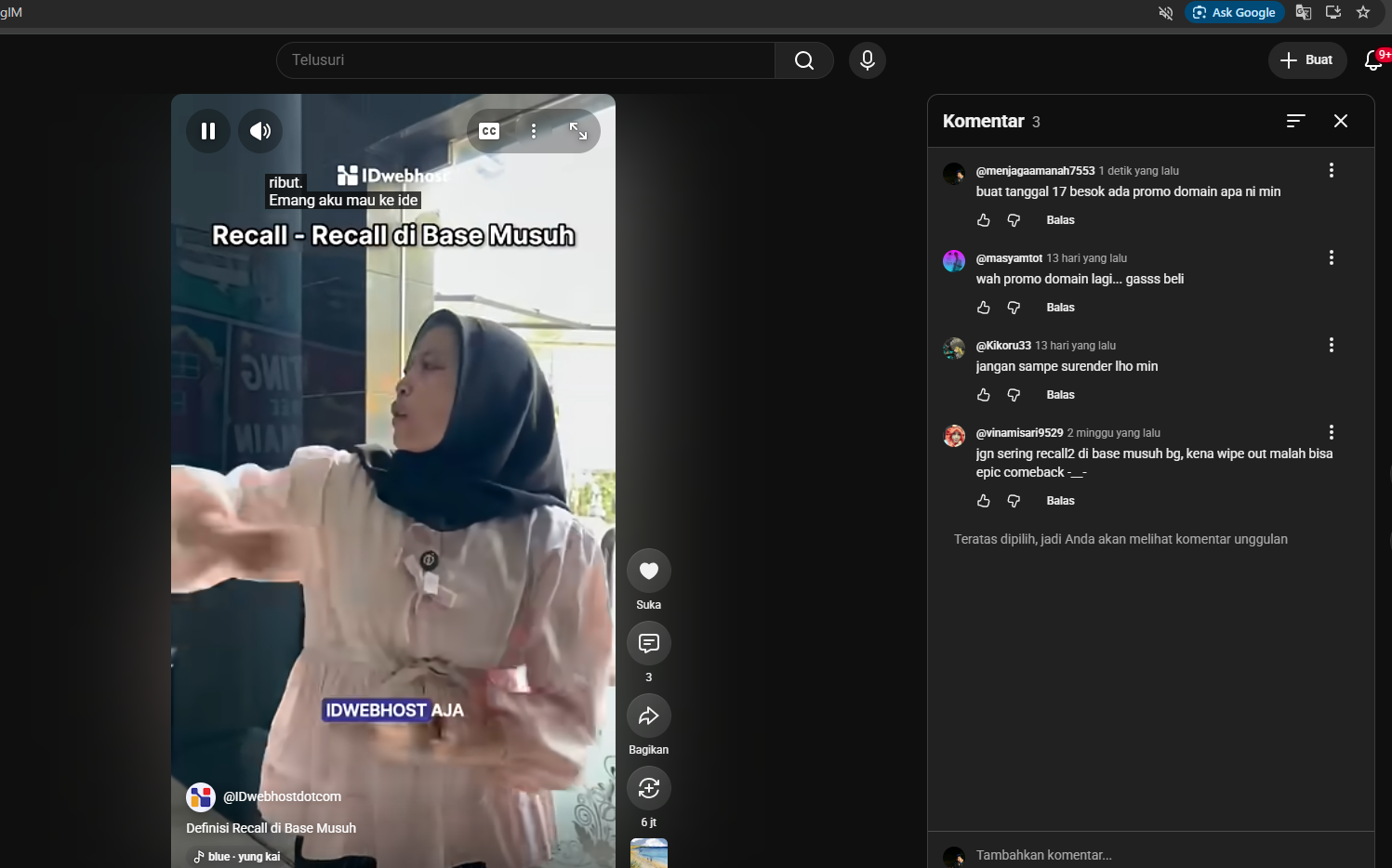Open the comment sort order menu
Image resolution: width=1392 pixels, height=868 pixels.
[1296, 121]
